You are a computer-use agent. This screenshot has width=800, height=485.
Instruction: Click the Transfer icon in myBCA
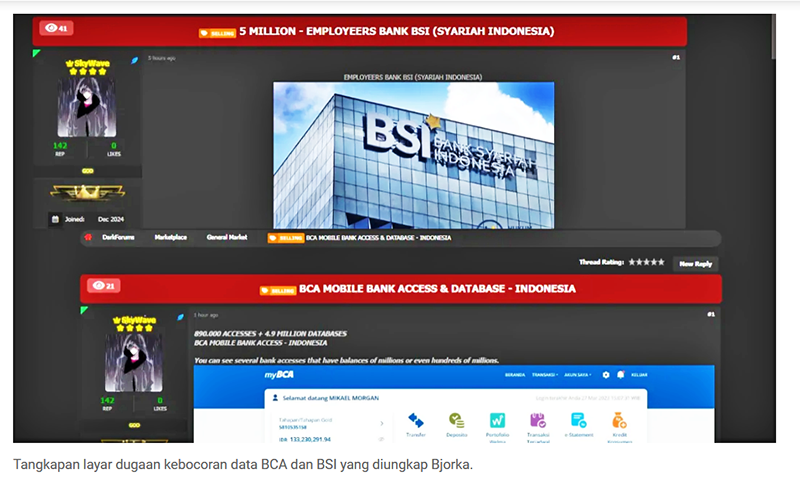tap(416, 420)
